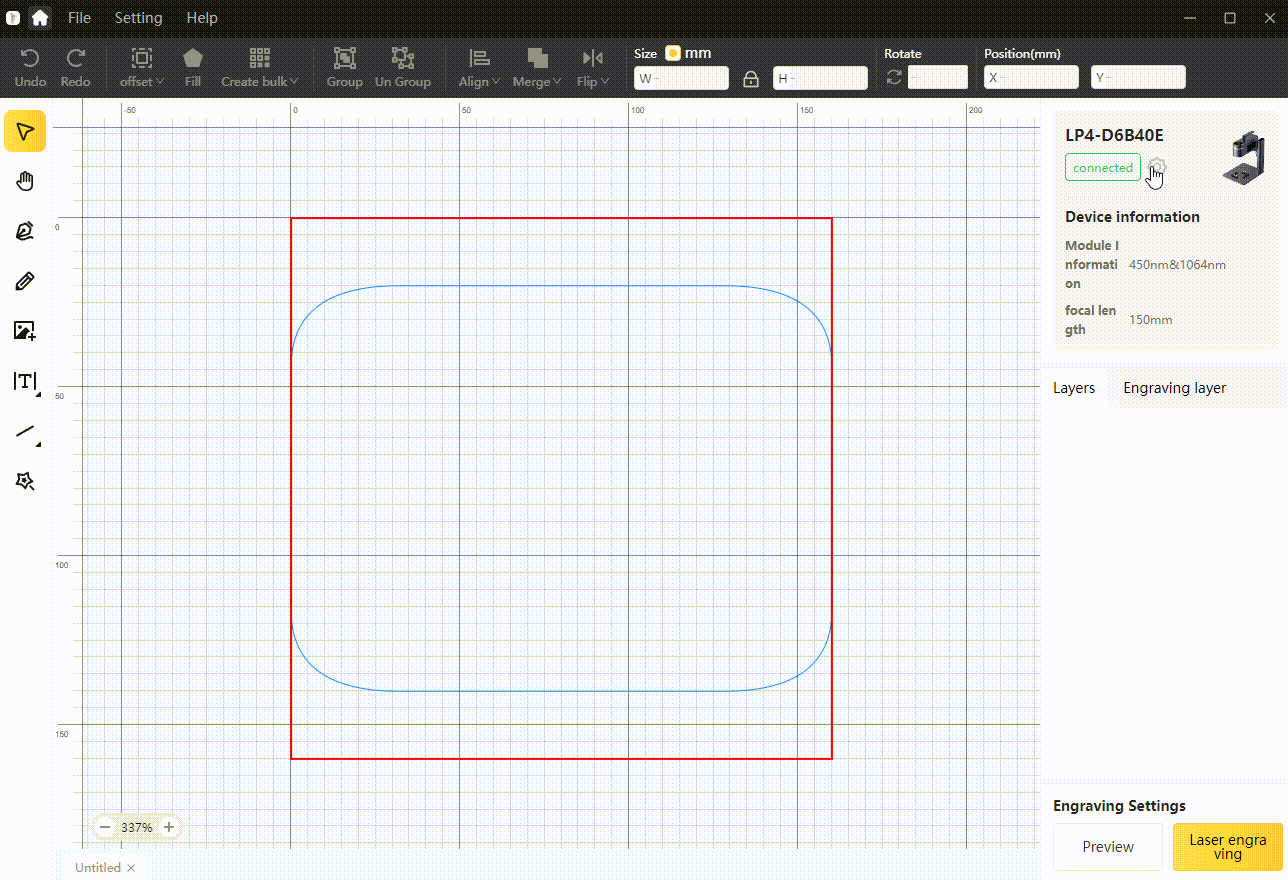Select the Untitled document tab
The width and height of the screenshot is (1288, 880).
click(x=98, y=868)
